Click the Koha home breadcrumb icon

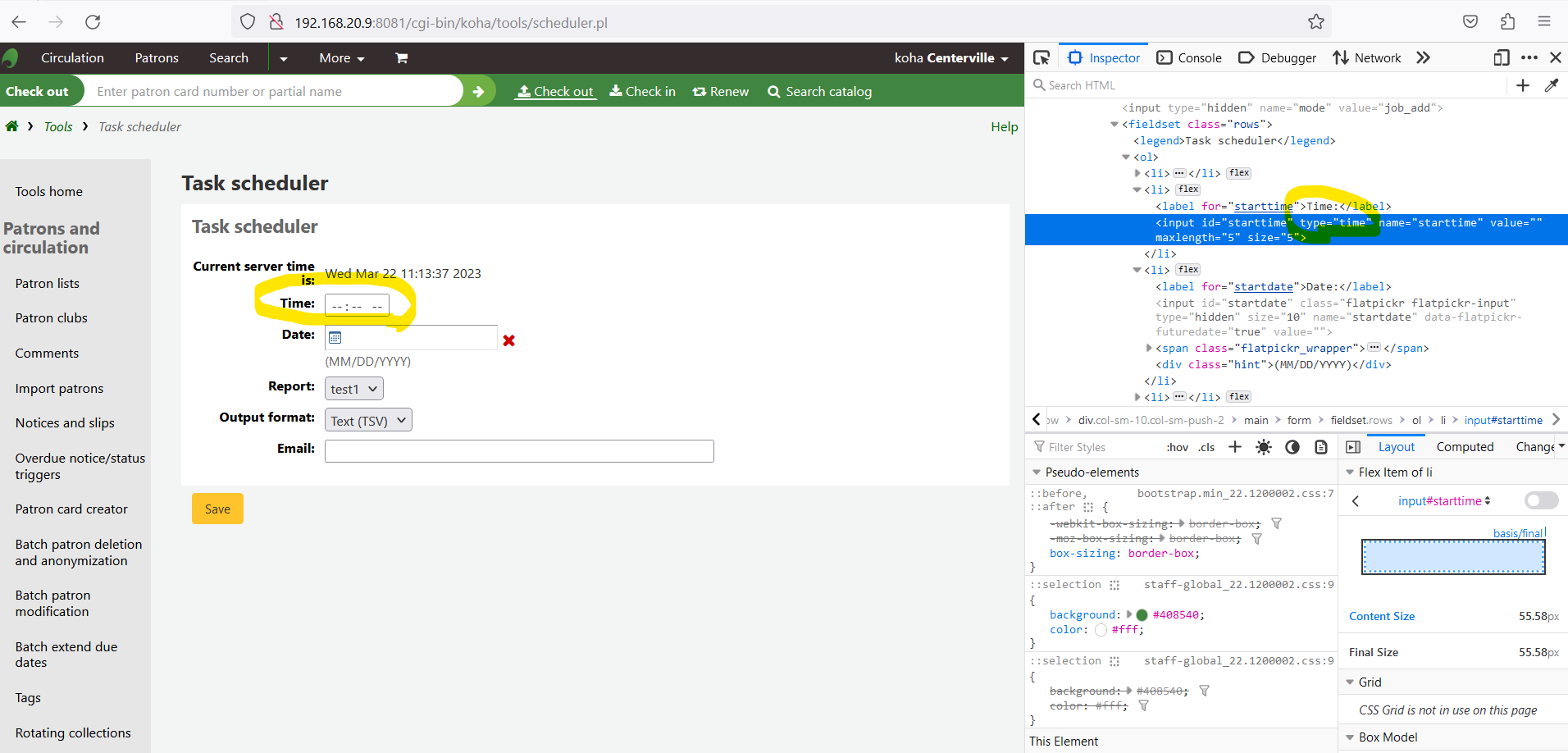point(11,126)
